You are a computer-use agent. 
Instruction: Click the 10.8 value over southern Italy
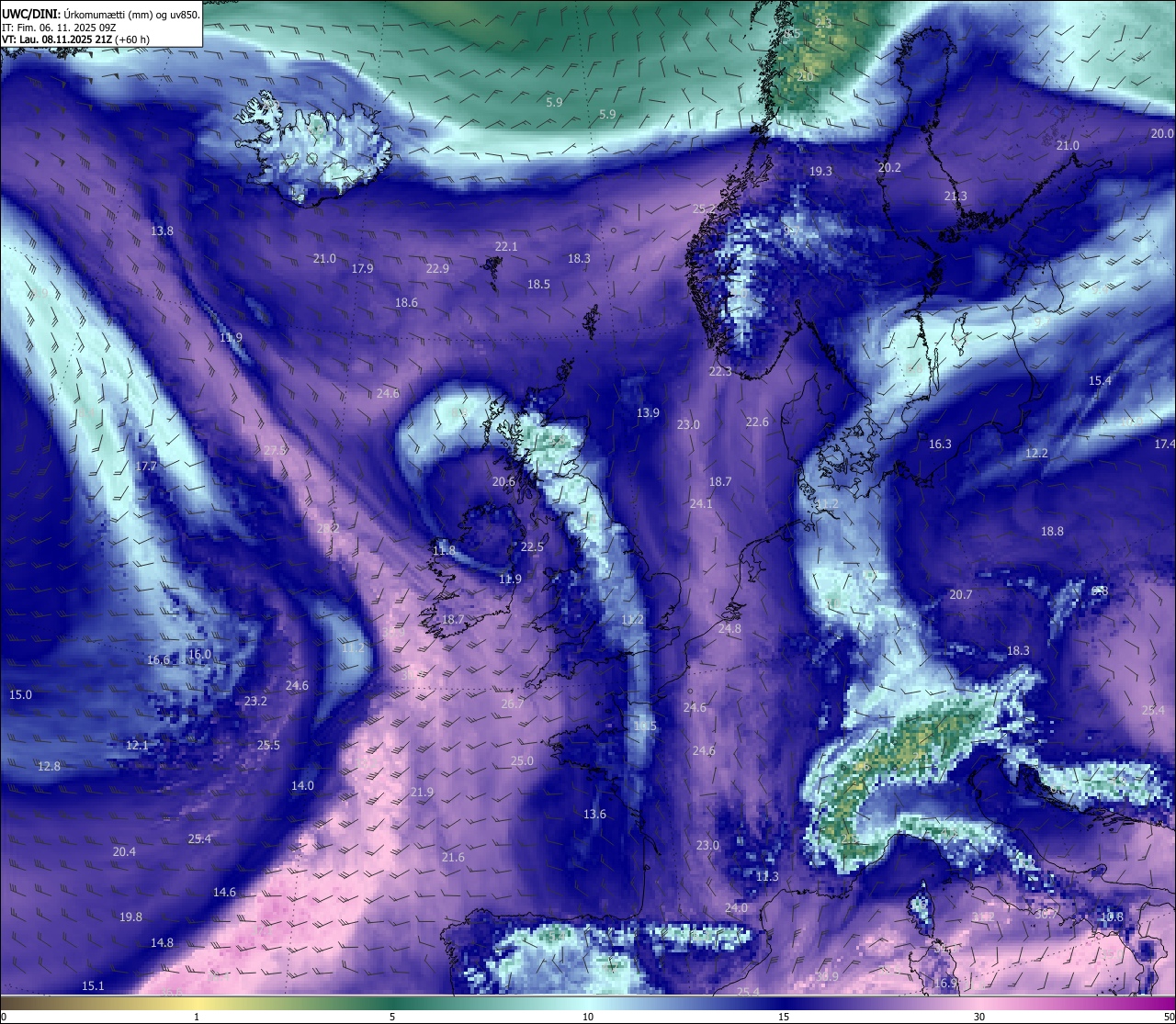1112,917
